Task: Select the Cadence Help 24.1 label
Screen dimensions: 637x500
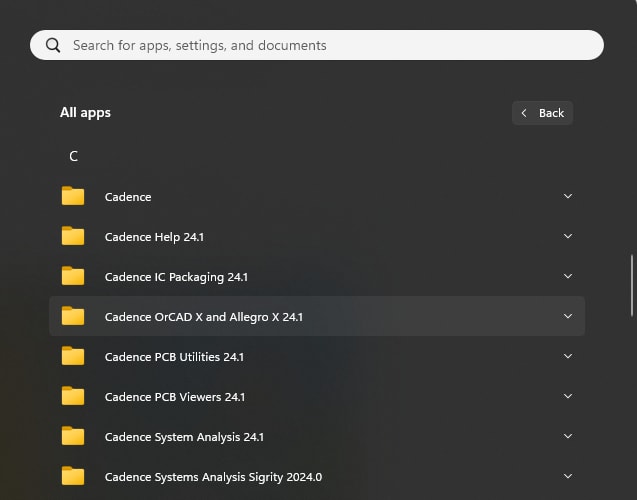Action: coord(154,237)
